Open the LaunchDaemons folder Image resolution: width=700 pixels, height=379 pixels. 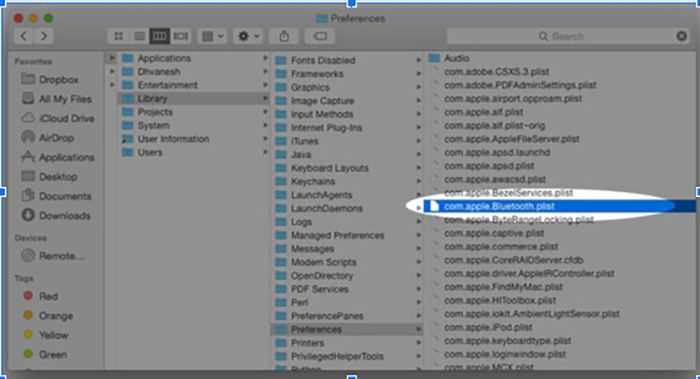[x=319, y=208]
